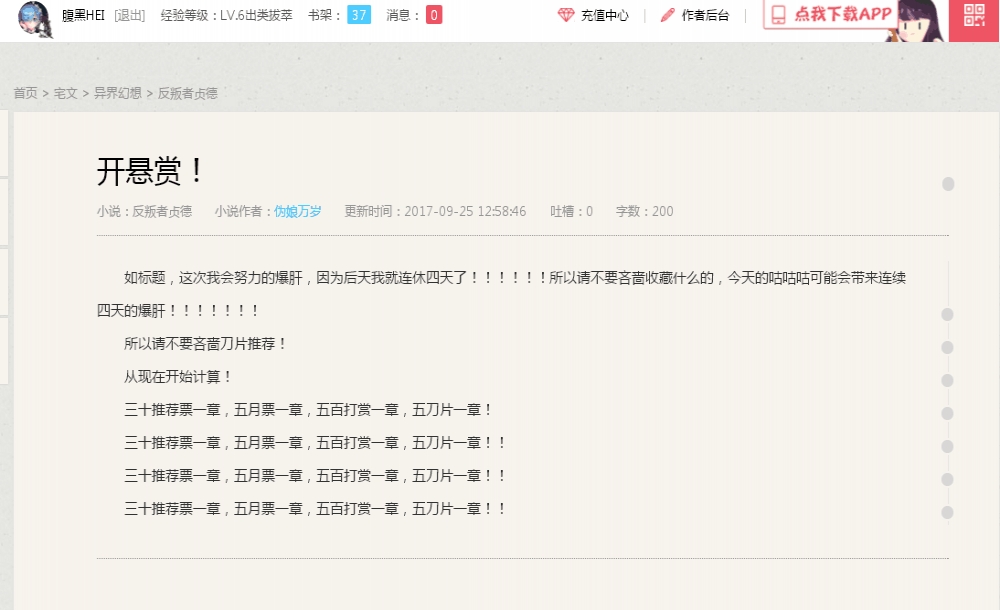Click the 退出 logout link

pyautogui.click(x=130, y=15)
